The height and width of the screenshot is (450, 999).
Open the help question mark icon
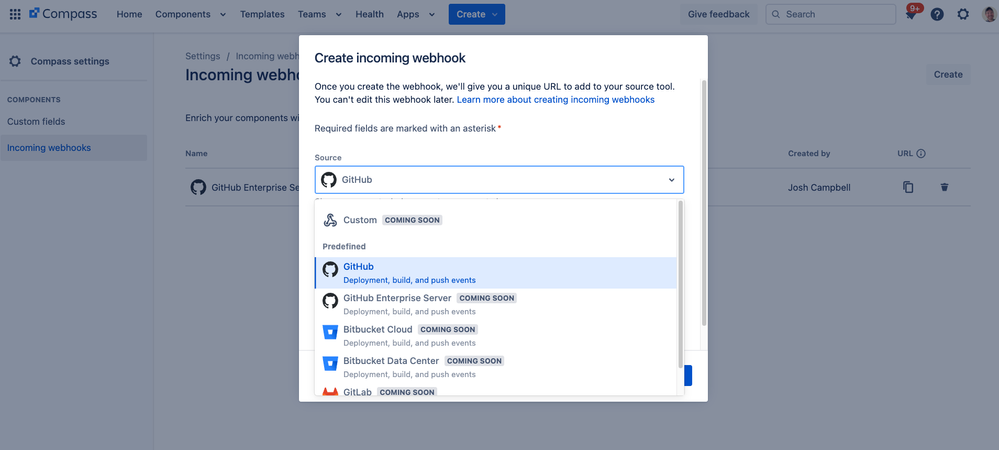coord(937,14)
